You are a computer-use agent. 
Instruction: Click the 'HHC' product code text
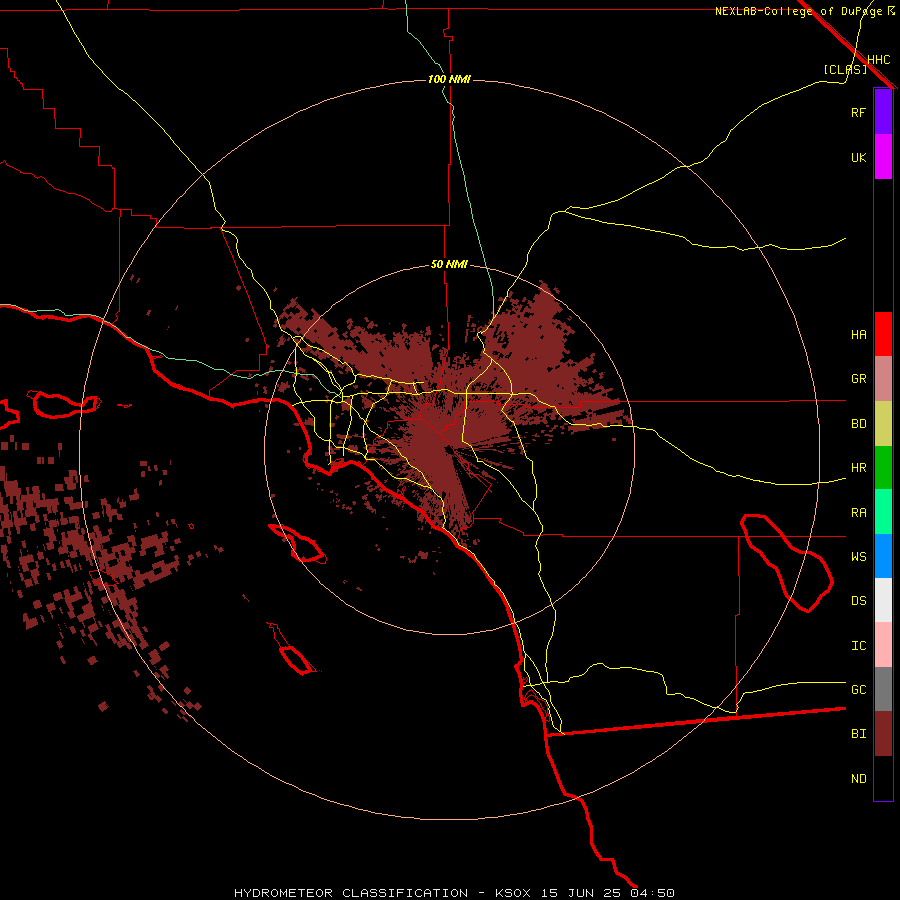point(878,60)
